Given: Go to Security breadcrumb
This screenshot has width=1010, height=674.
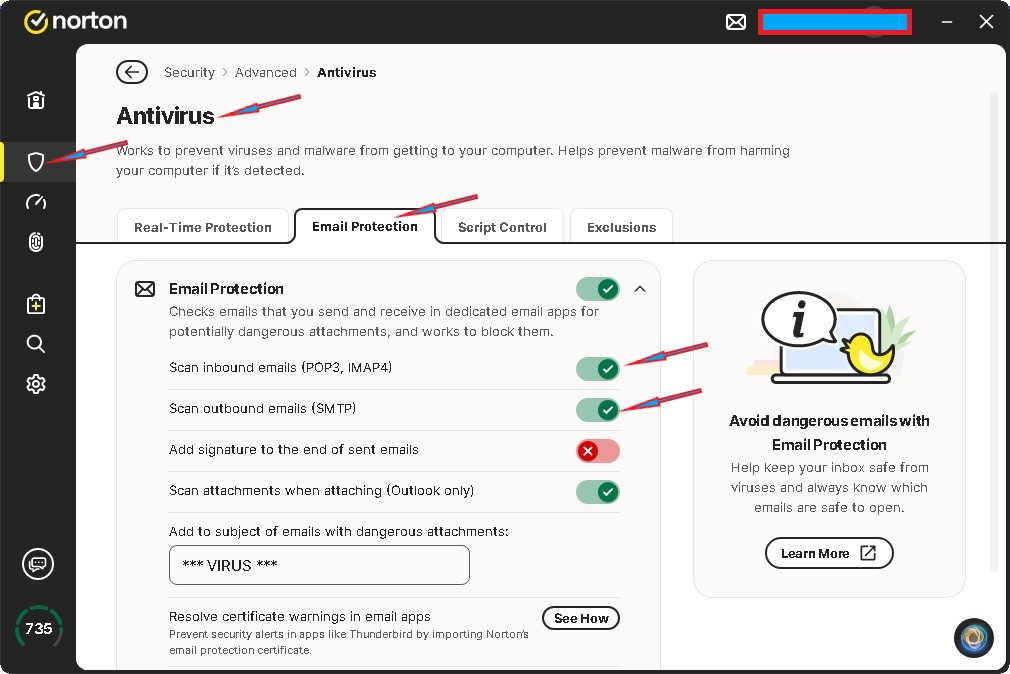Looking at the screenshot, I should [x=189, y=72].
